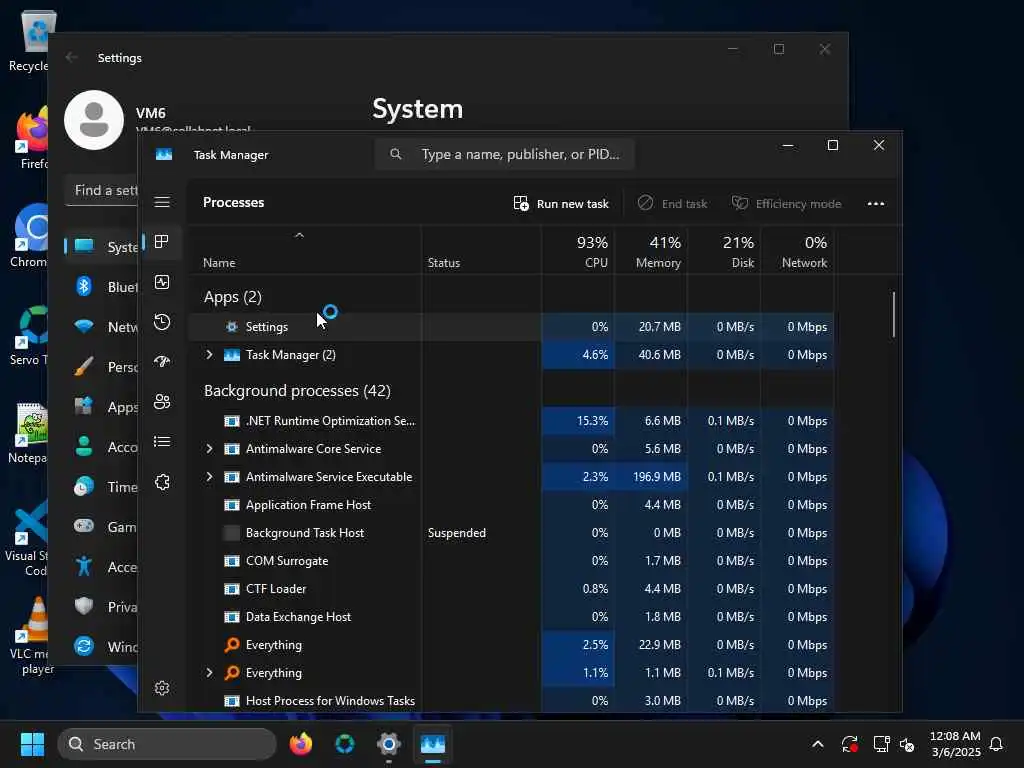The height and width of the screenshot is (768, 1024).
Task: Select the .NET Runtime Optimization Service row
Action: (x=511, y=421)
